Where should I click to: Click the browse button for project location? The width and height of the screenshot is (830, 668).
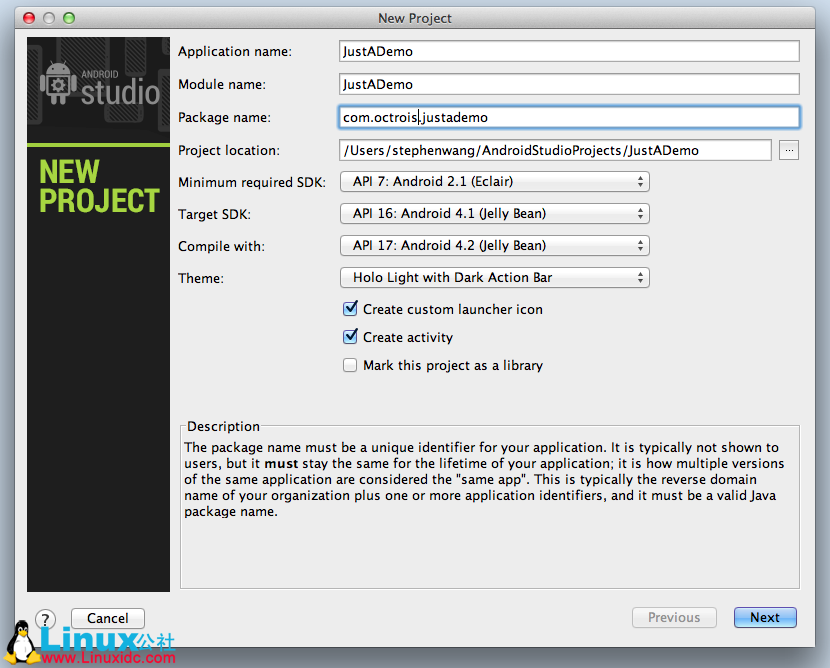point(789,150)
